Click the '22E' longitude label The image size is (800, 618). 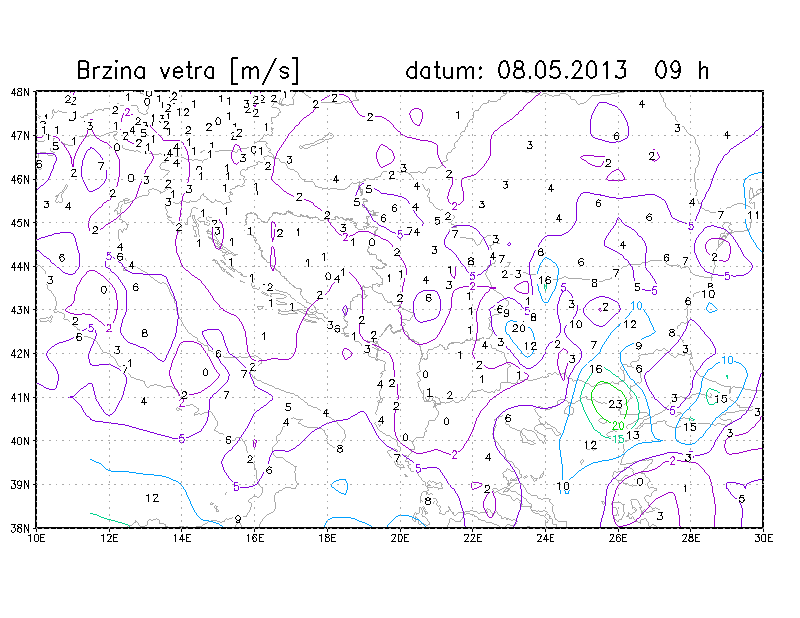(x=472, y=538)
